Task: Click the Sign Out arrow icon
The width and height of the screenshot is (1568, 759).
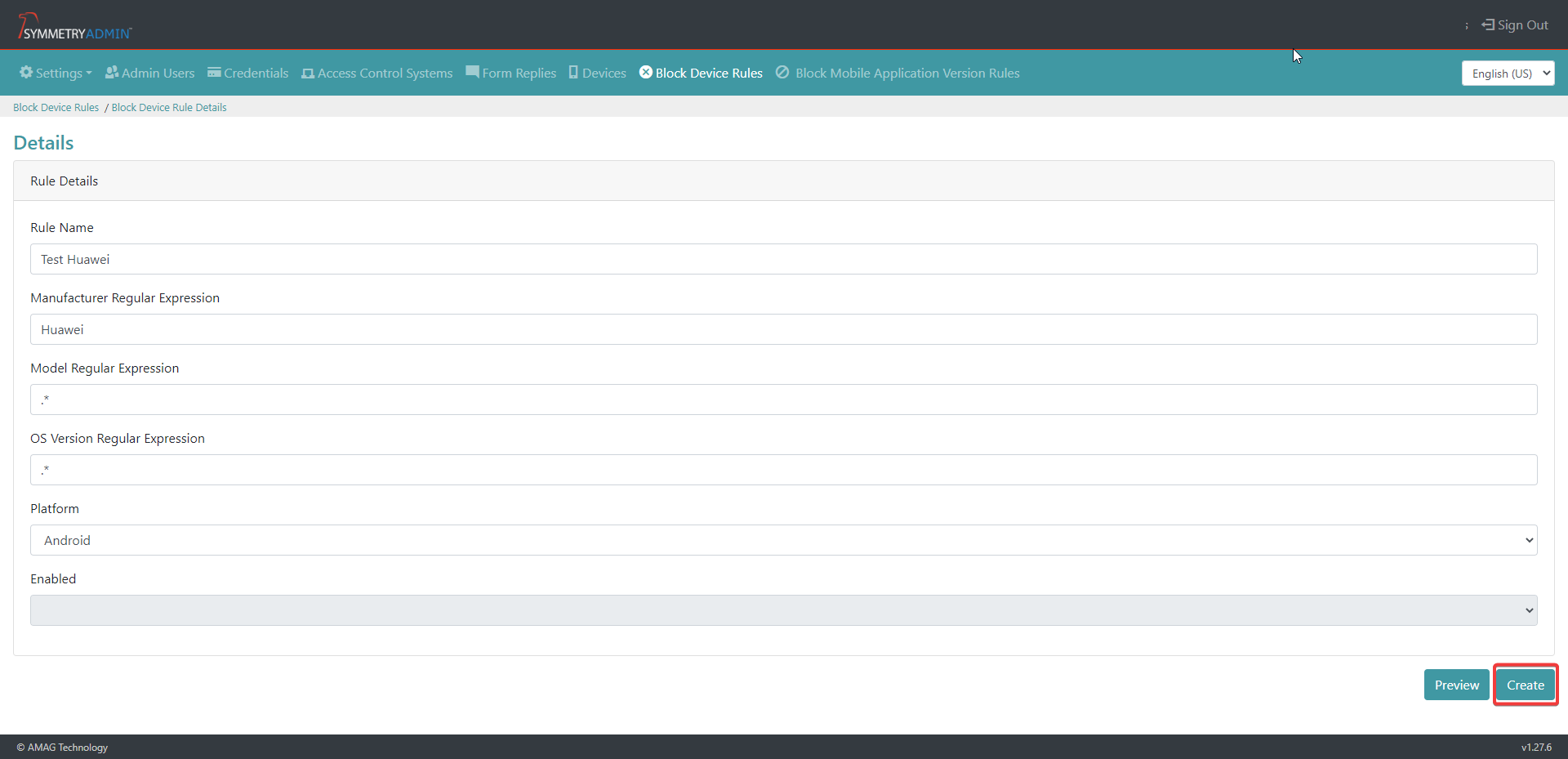Action: [x=1488, y=25]
